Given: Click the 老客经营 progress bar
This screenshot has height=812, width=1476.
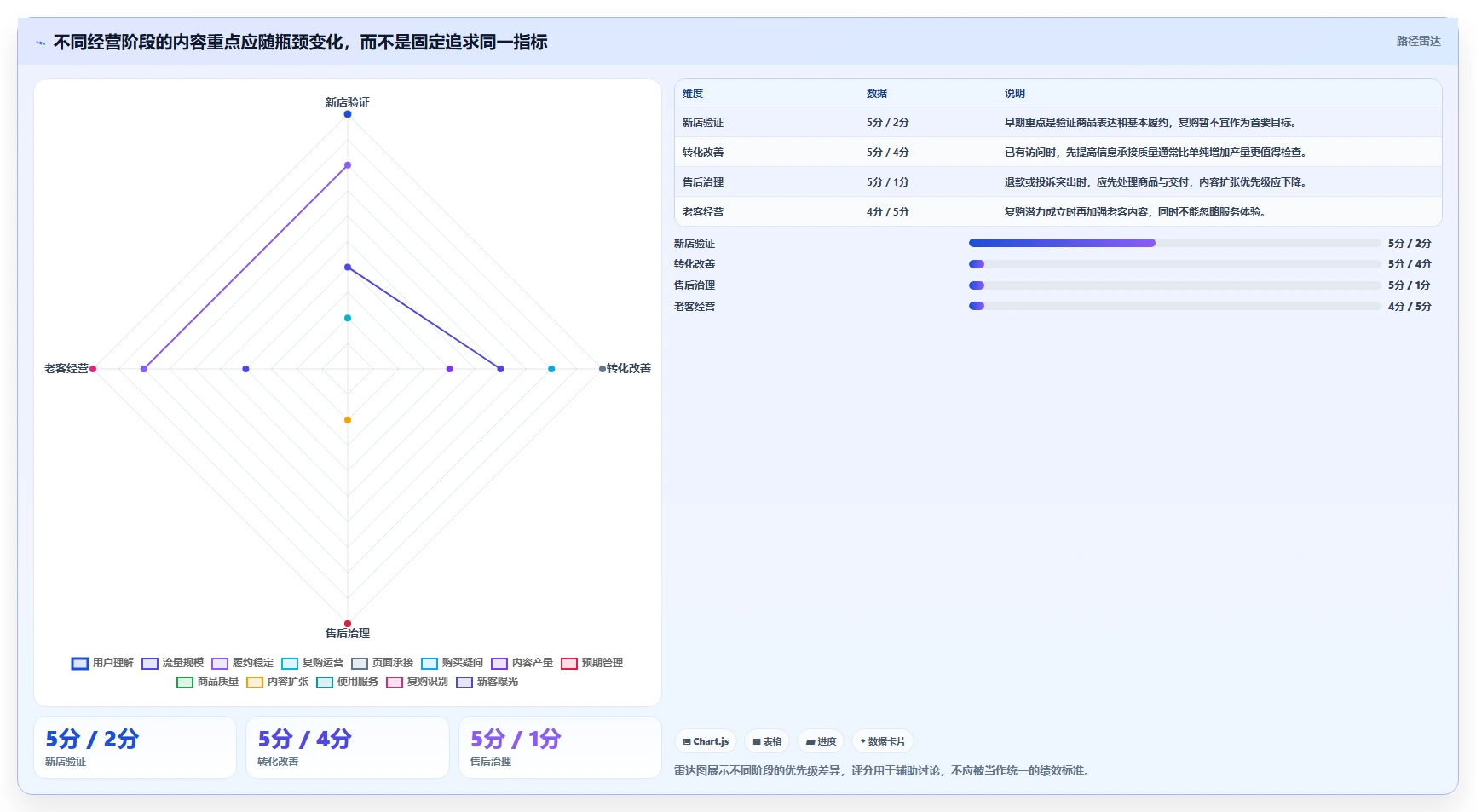Looking at the screenshot, I should tap(1174, 306).
